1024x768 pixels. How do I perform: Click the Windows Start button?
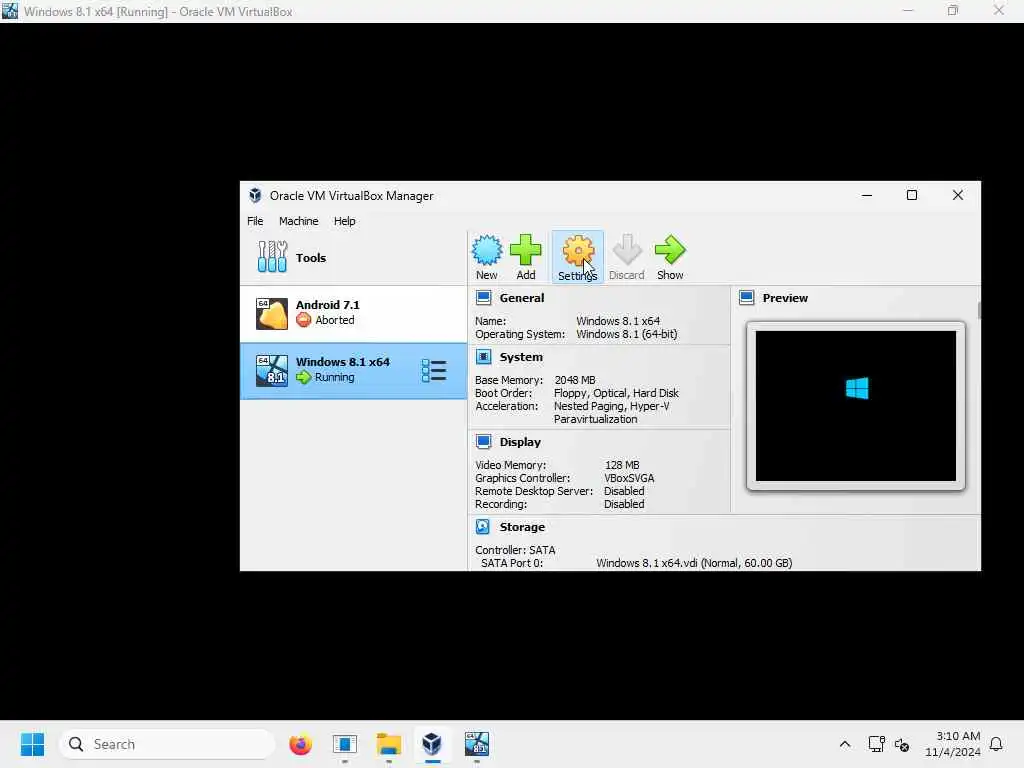coord(33,744)
